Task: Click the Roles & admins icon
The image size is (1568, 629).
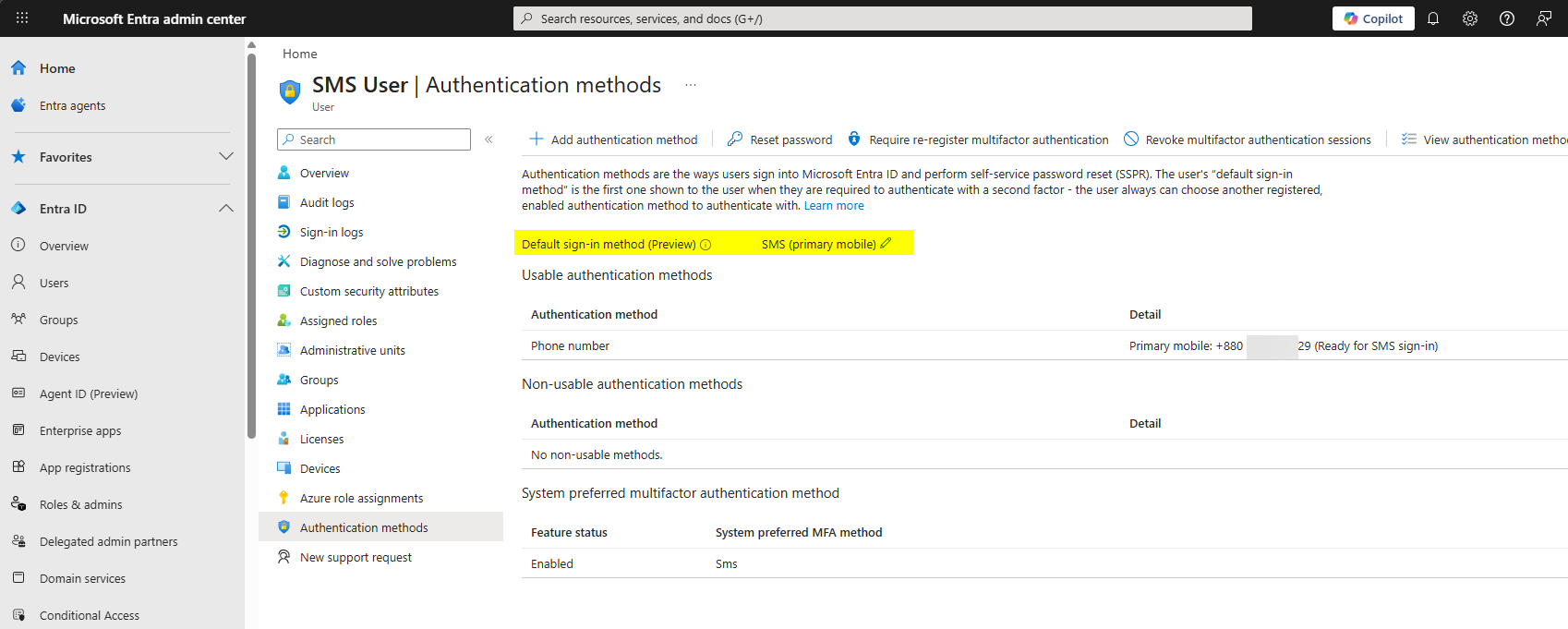Action: [18, 503]
